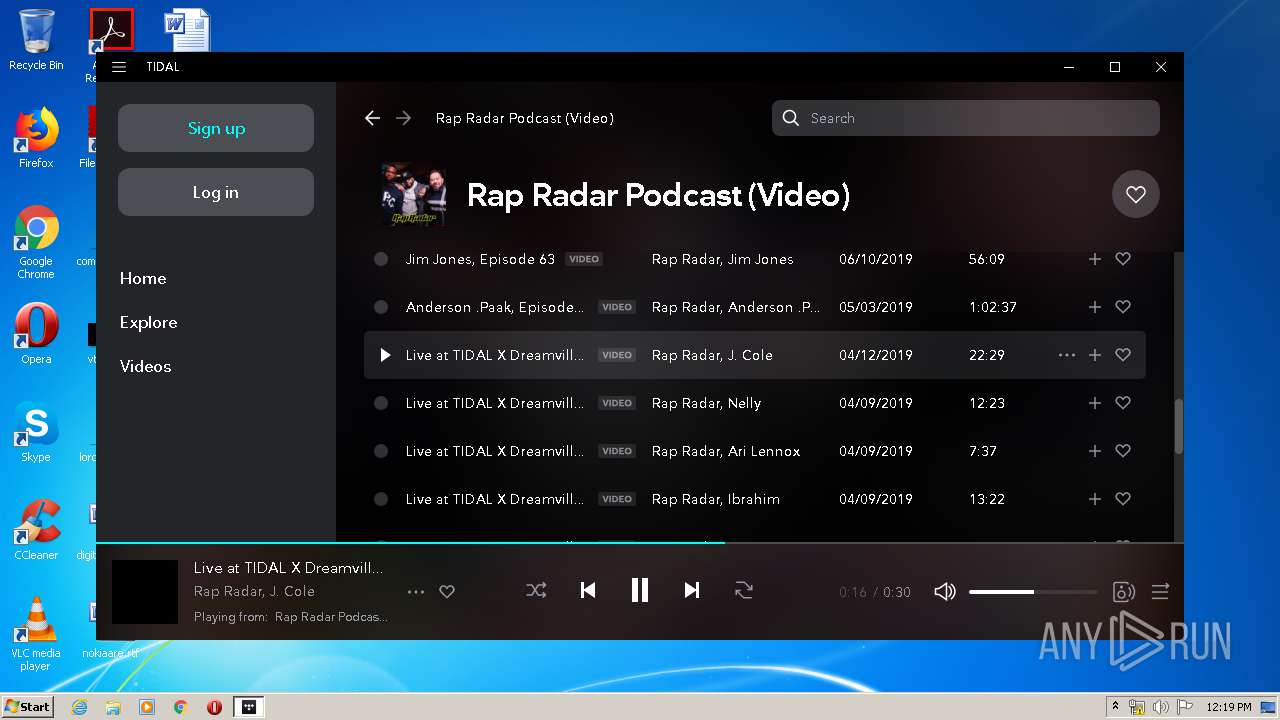Screen dimensions: 1280x720
Task: Favorite the Ibrahim video
Action: point(1123,499)
